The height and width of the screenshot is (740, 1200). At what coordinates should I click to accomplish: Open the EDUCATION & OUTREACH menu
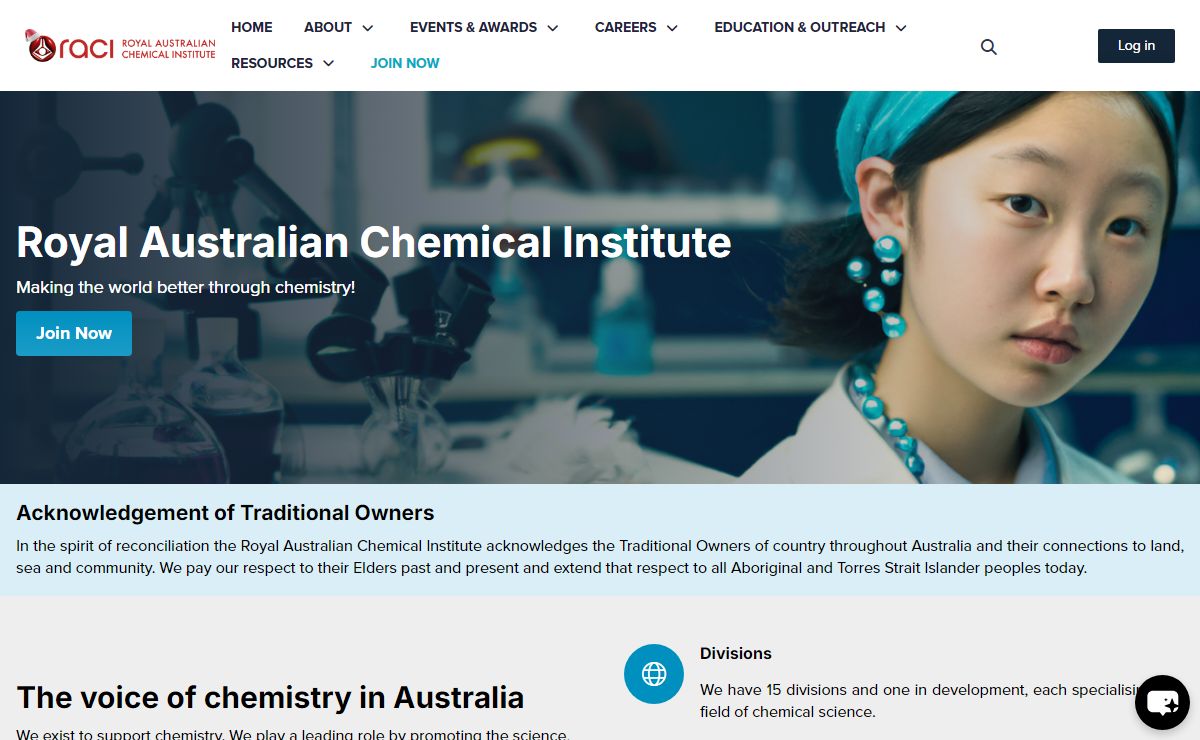coord(800,27)
